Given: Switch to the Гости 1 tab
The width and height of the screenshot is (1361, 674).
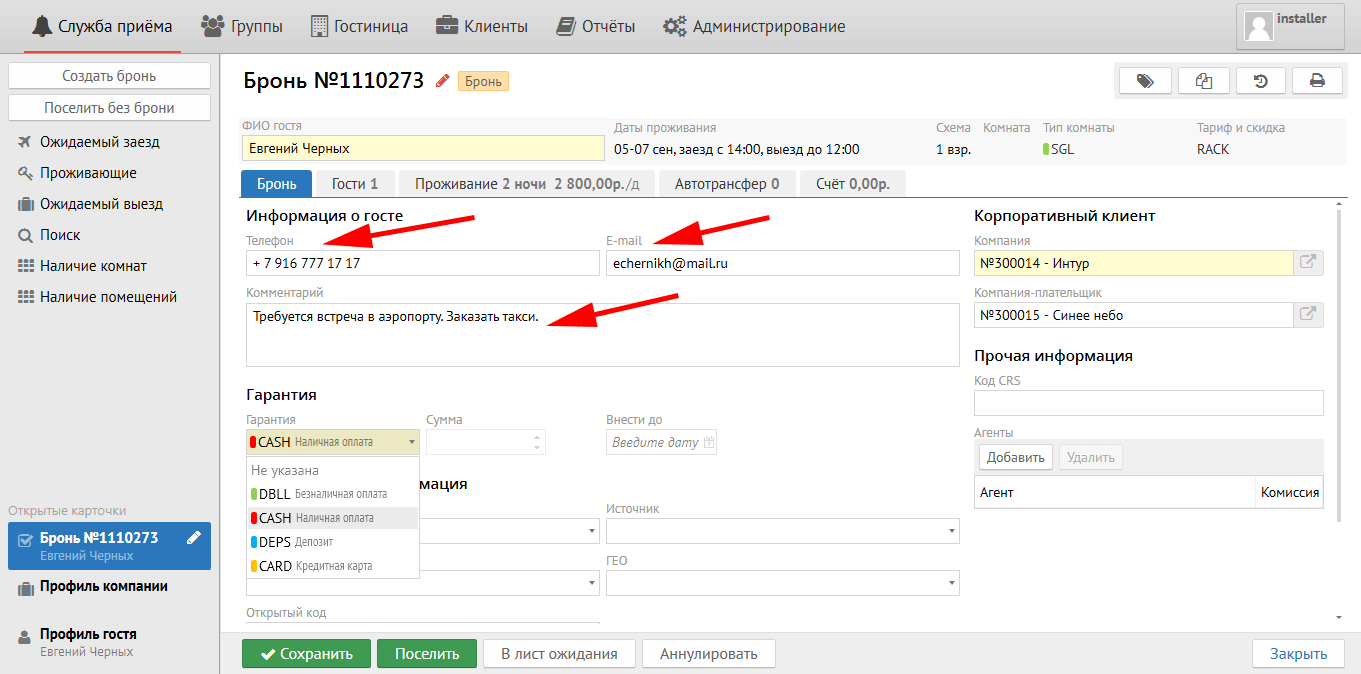Looking at the screenshot, I should coord(355,184).
